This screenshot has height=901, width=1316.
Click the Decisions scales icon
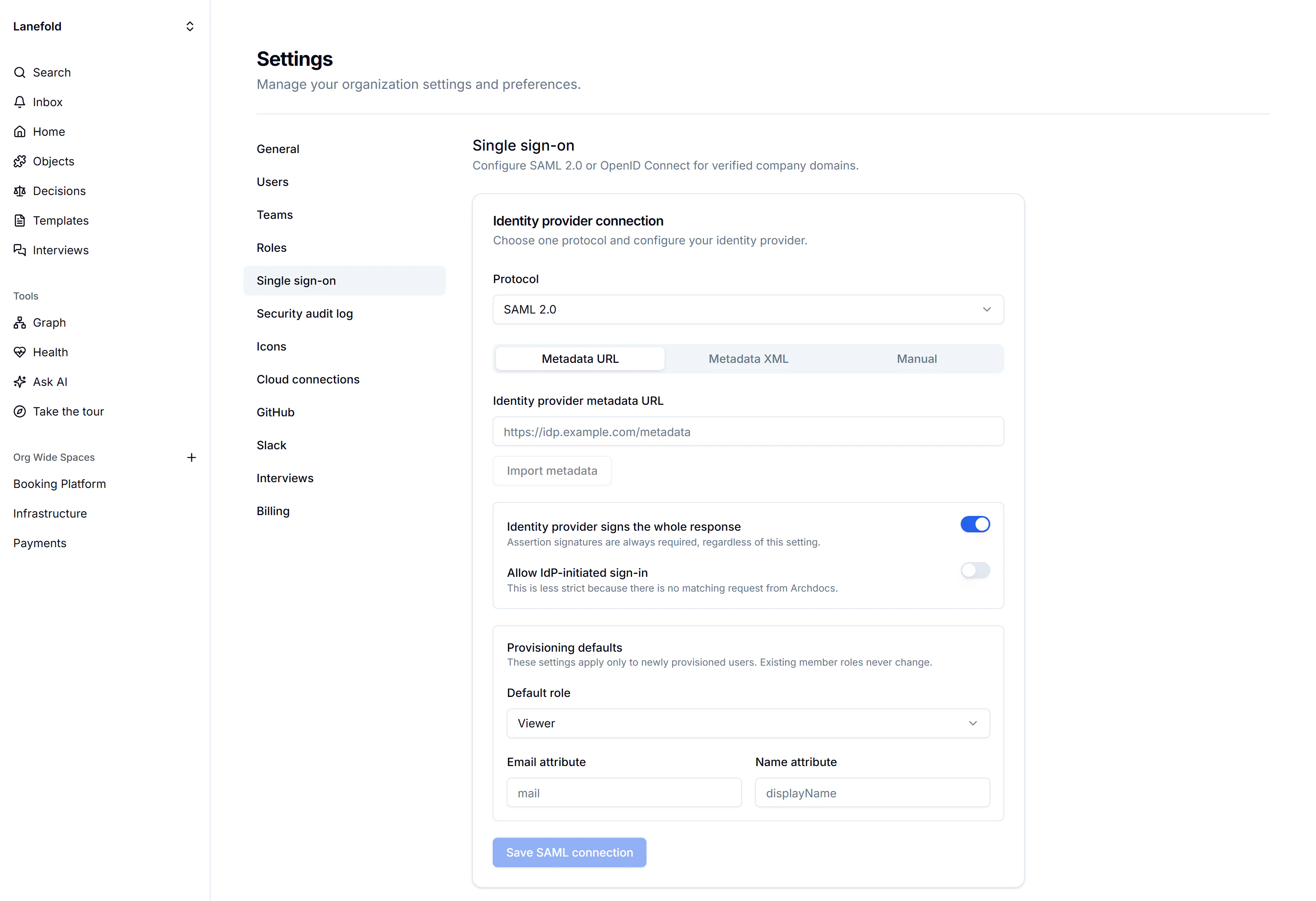[20, 191]
